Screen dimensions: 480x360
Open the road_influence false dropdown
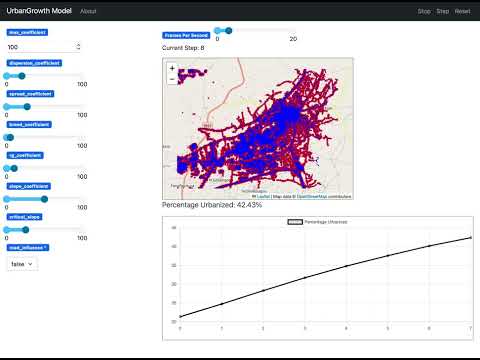[22, 264]
